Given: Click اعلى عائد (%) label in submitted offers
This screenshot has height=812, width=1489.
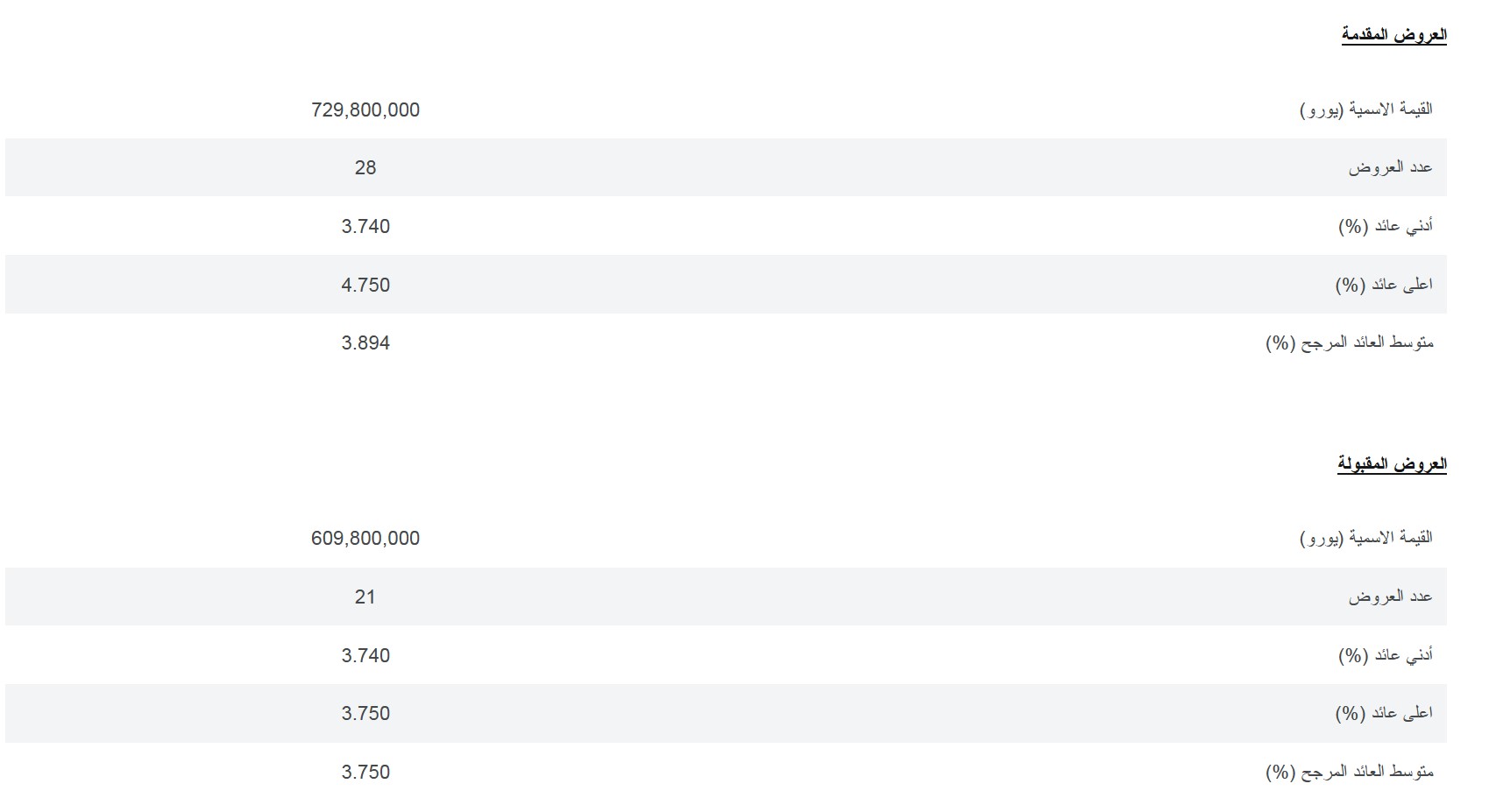Looking at the screenshot, I should pyautogui.click(x=1384, y=285).
